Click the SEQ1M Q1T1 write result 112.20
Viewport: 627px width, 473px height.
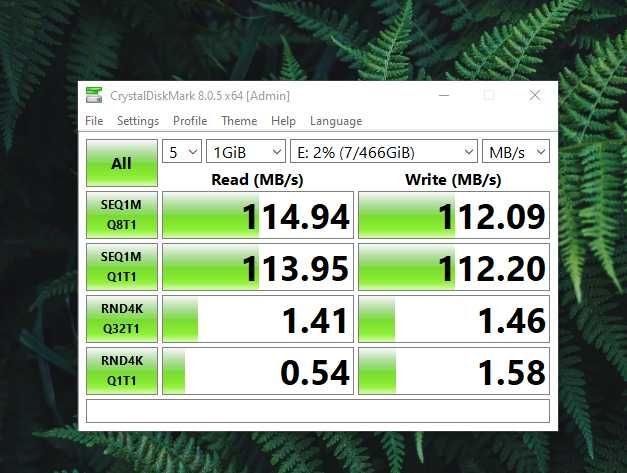coord(454,267)
